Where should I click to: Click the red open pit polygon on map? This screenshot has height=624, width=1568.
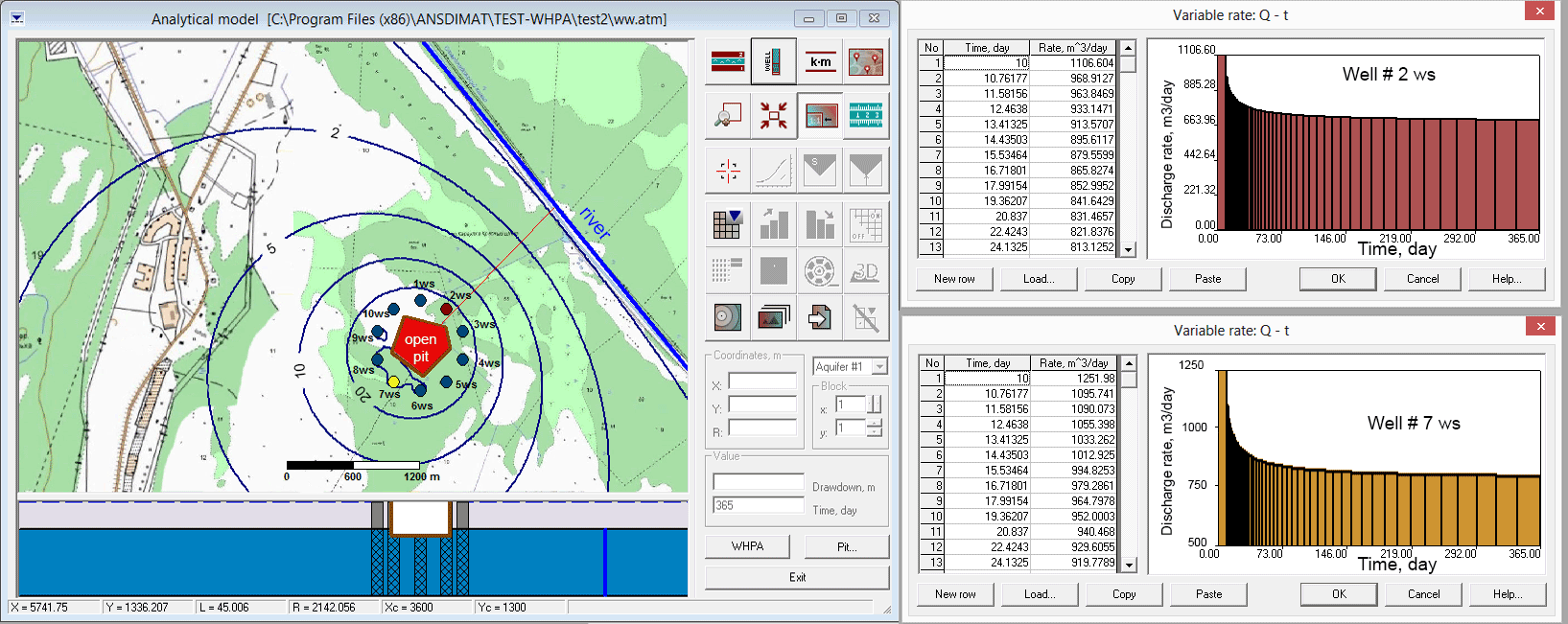[420, 346]
